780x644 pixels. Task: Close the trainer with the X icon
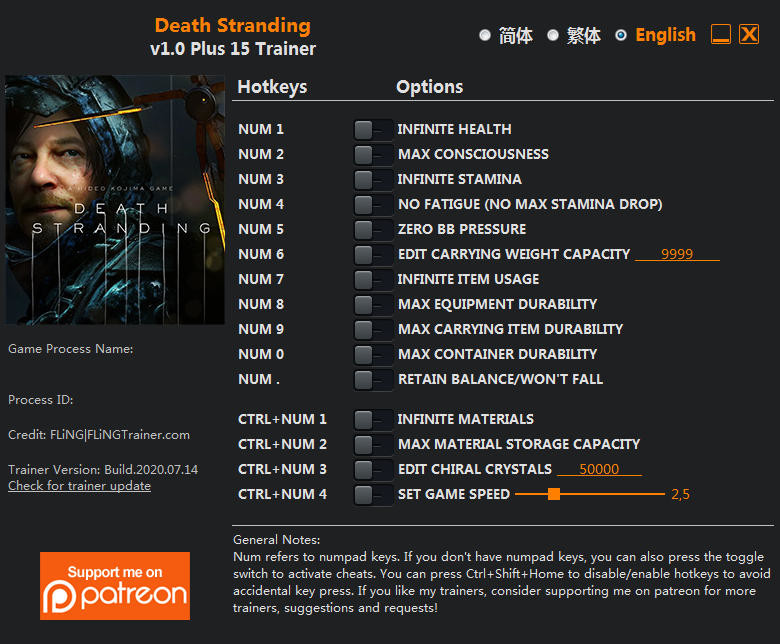click(x=749, y=35)
